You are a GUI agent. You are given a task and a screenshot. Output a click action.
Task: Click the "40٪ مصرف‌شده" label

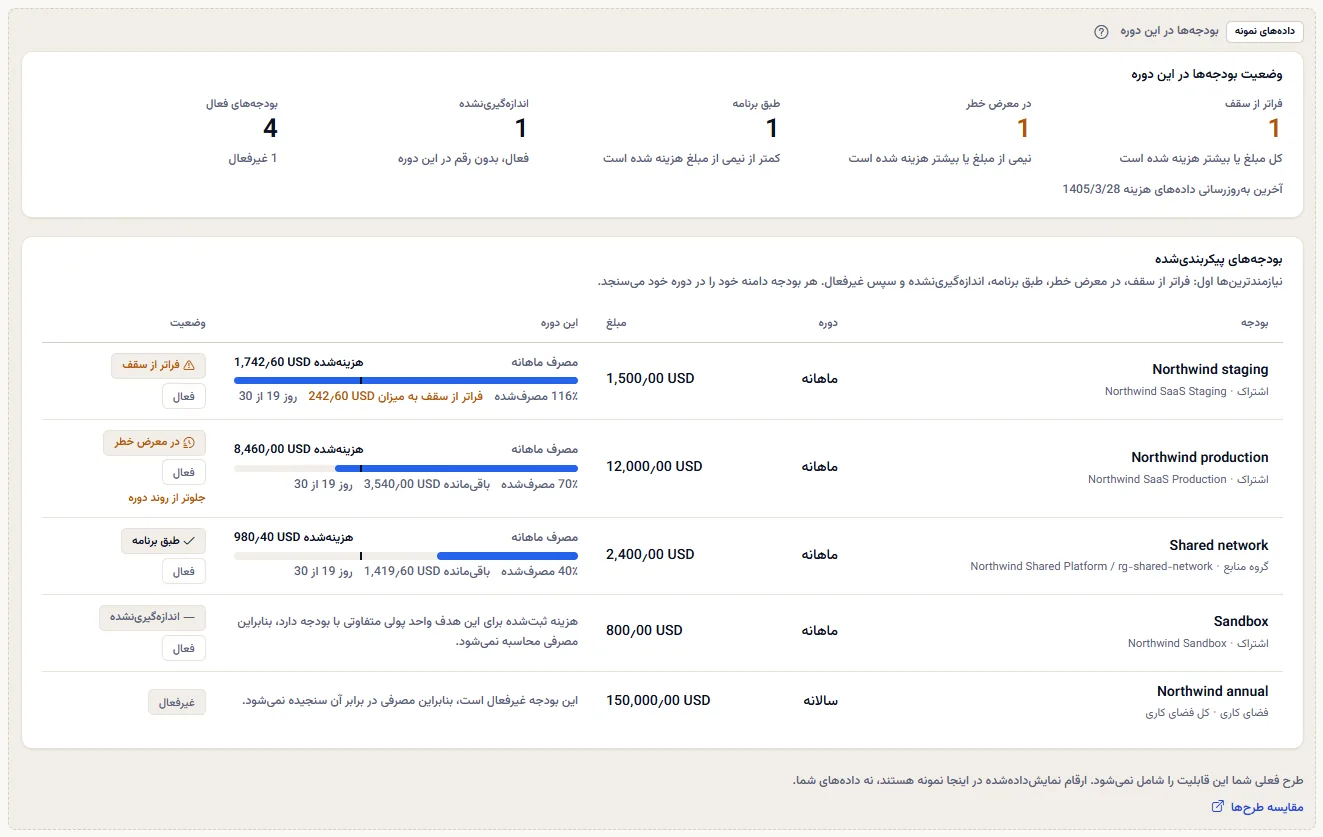[539, 571]
